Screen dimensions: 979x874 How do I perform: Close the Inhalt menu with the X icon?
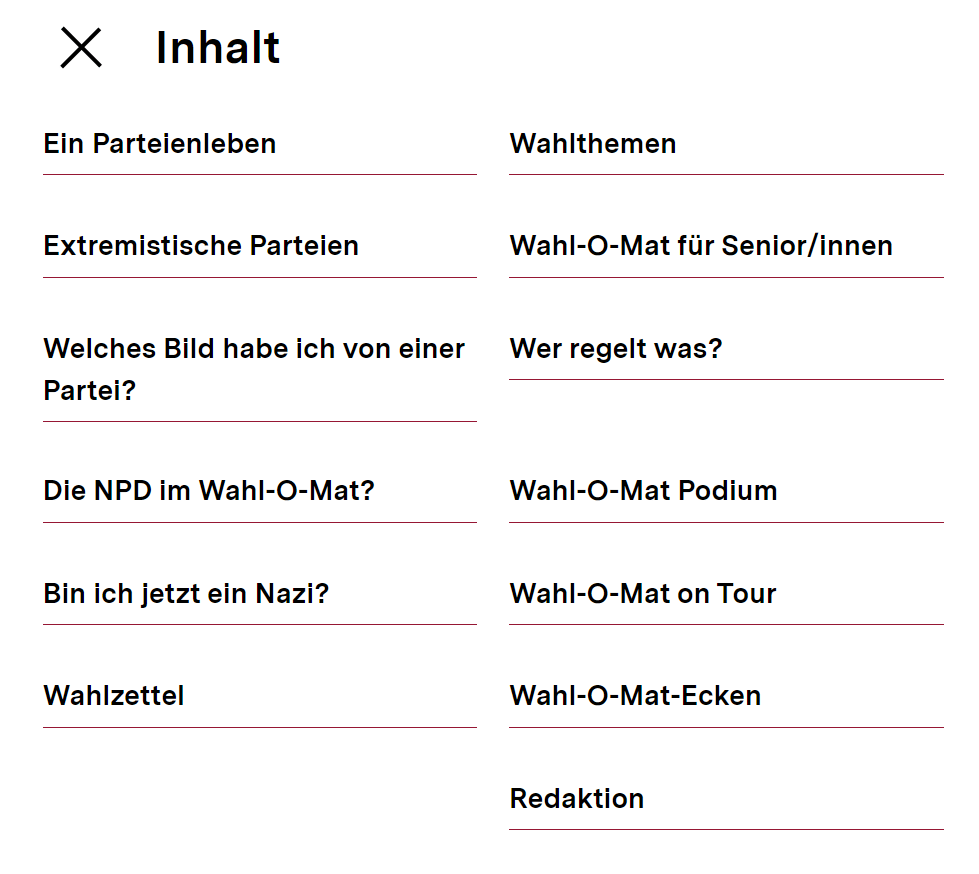coord(81,48)
